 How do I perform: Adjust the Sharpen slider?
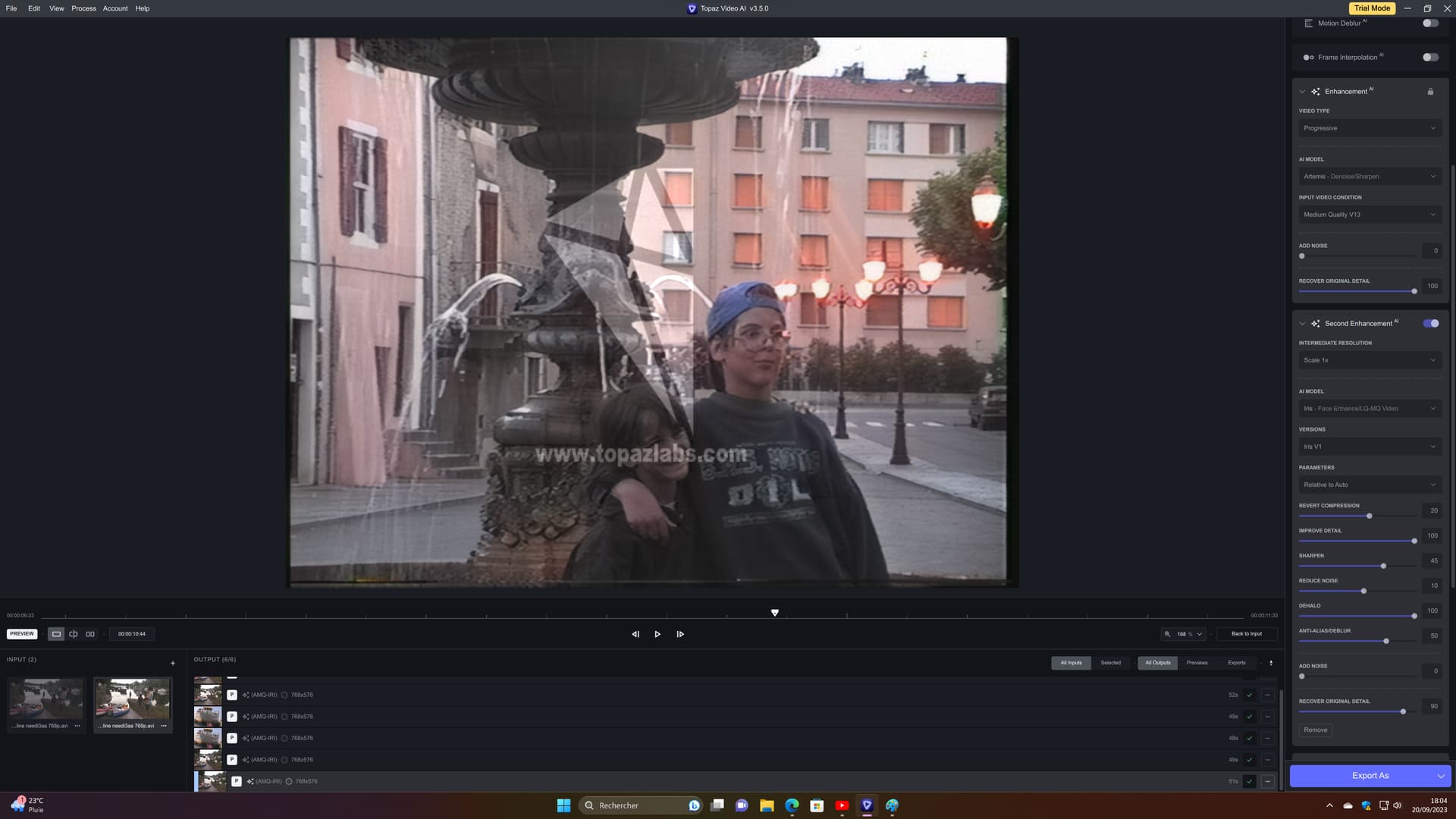click(x=1383, y=566)
